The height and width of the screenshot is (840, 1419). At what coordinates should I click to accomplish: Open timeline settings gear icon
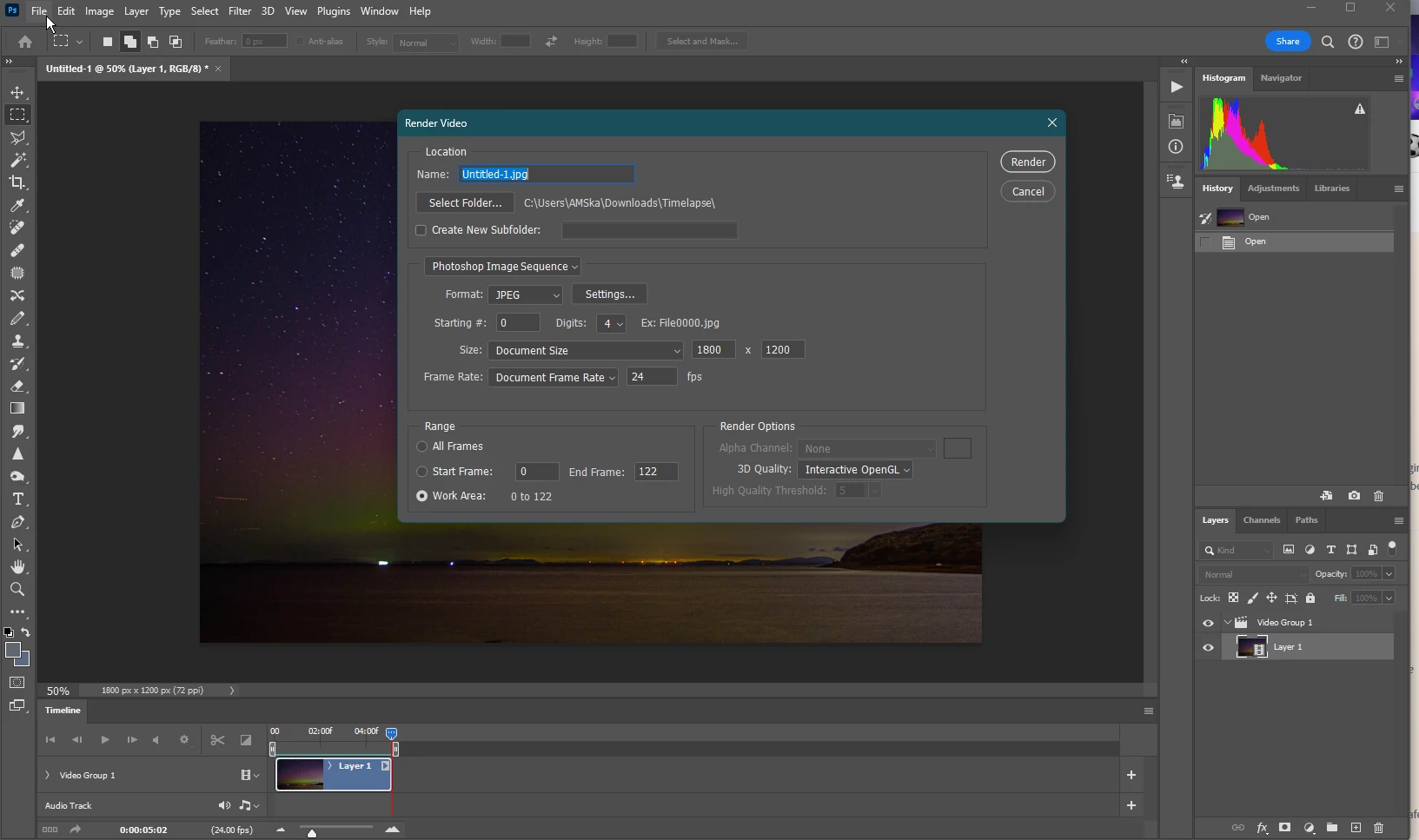184,740
